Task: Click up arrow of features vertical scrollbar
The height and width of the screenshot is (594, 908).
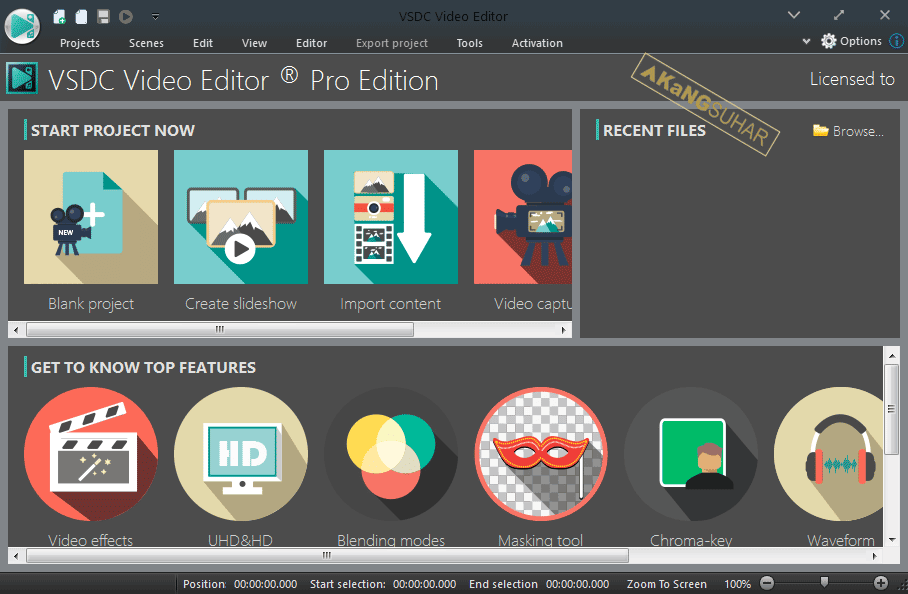Action: point(892,355)
